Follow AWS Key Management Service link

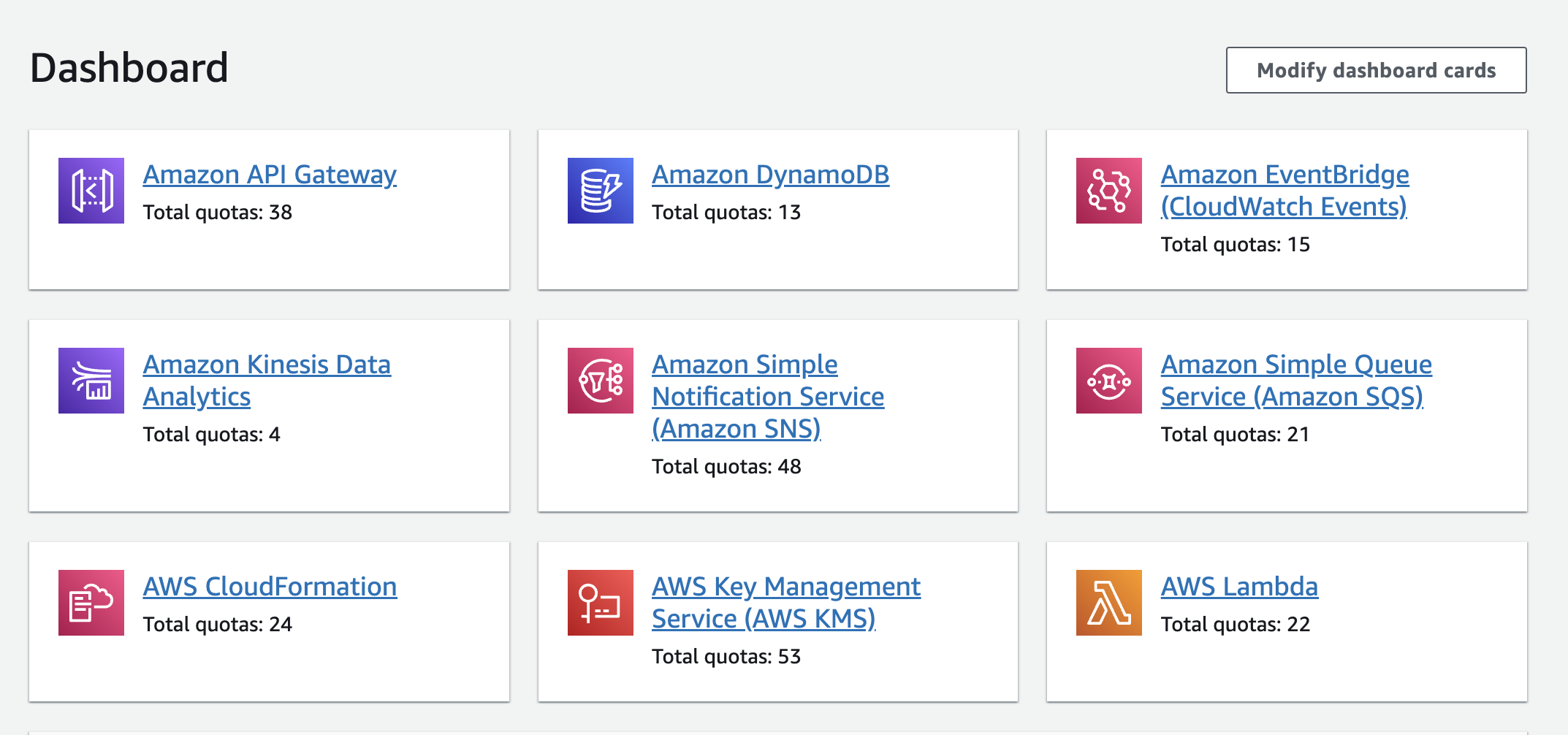click(786, 603)
